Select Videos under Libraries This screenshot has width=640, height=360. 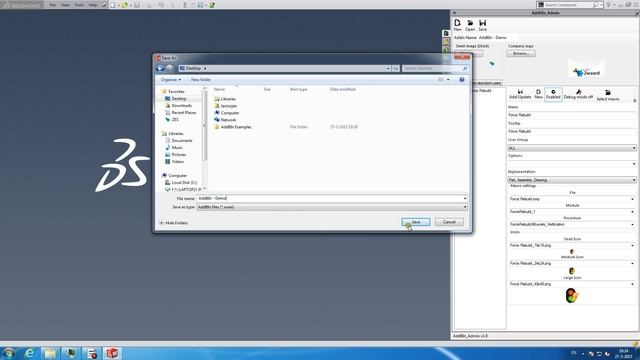178,162
